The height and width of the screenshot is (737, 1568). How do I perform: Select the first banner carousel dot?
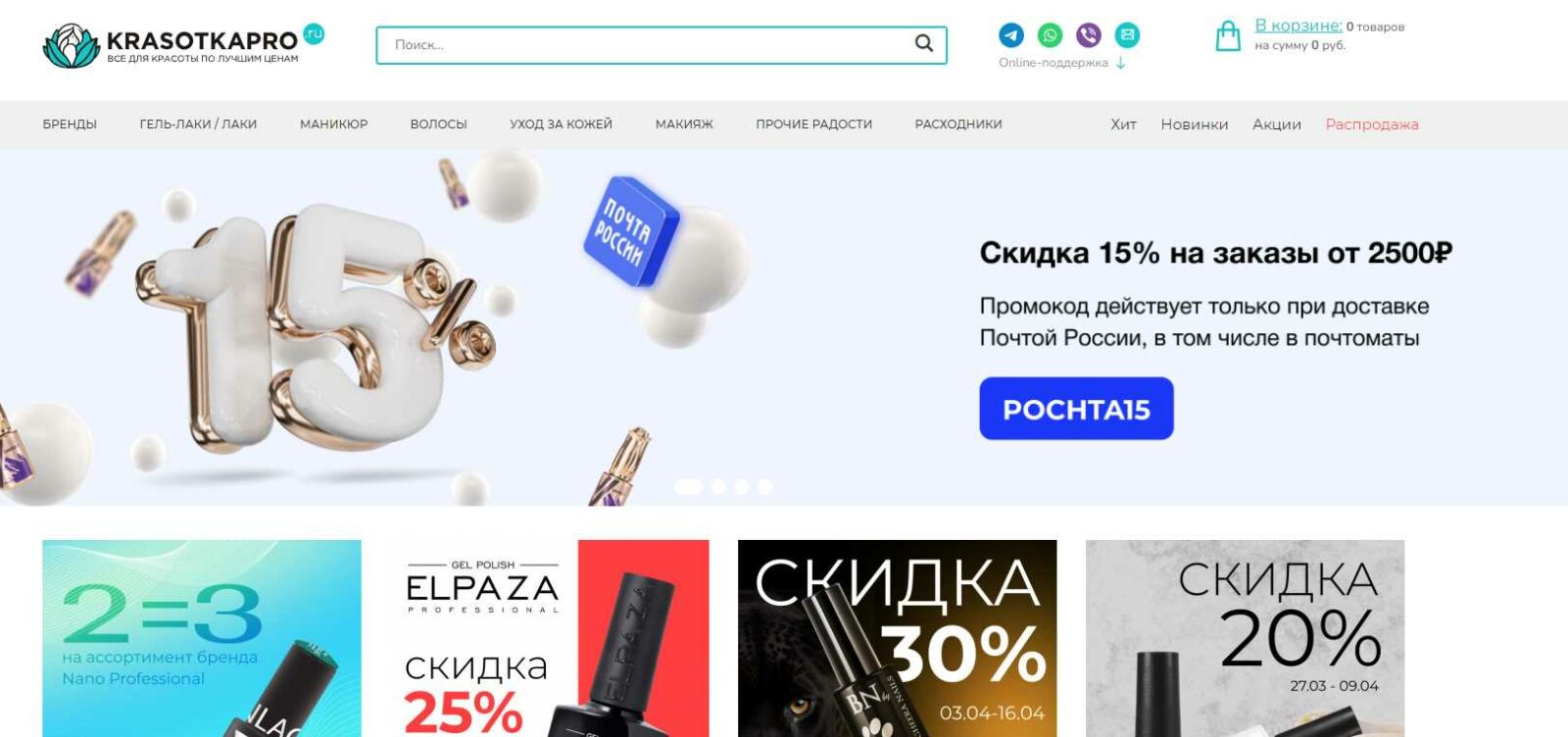pos(689,487)
